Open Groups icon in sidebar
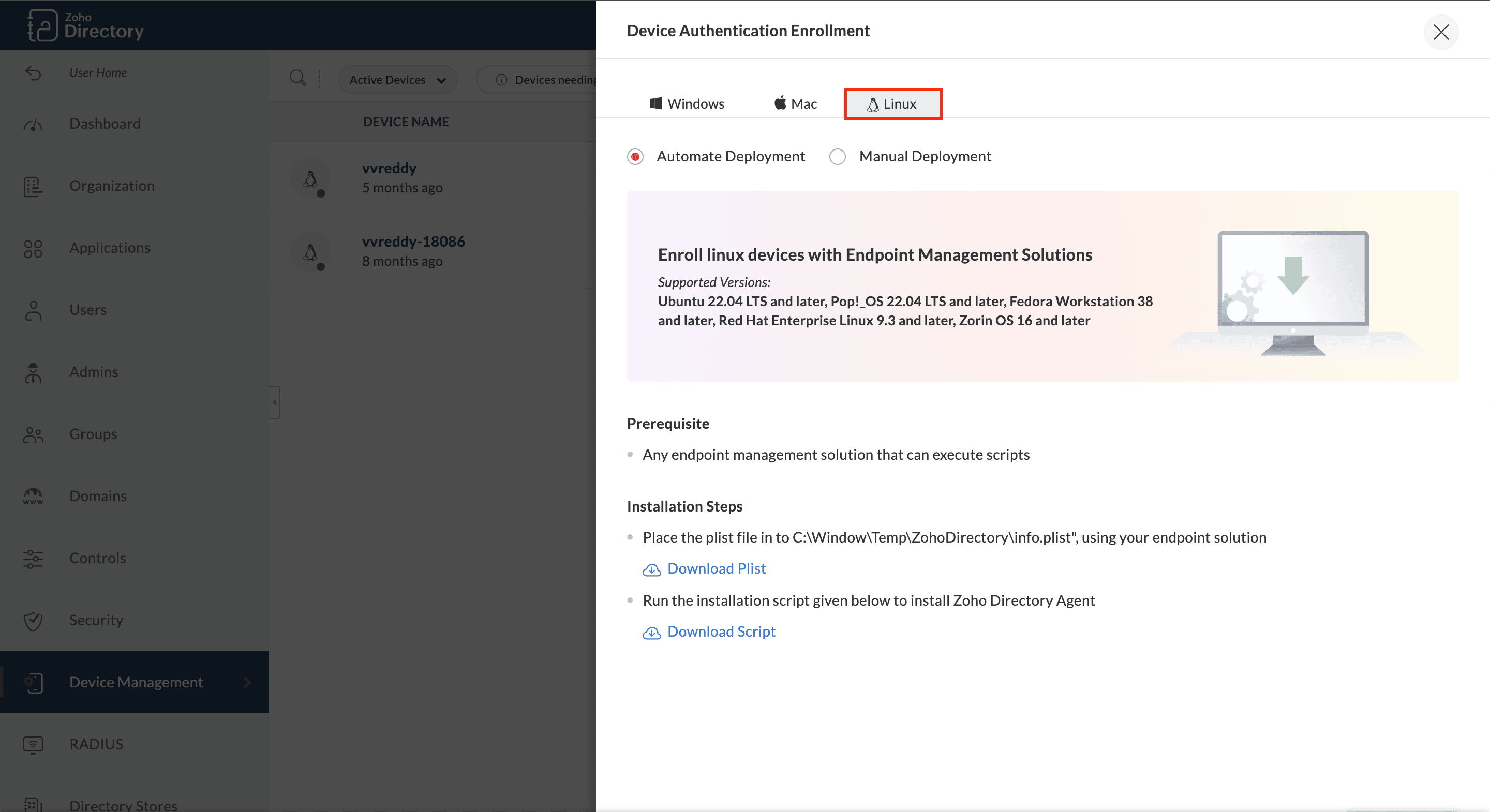The image size is (1490, 812). tap(33, 434)
